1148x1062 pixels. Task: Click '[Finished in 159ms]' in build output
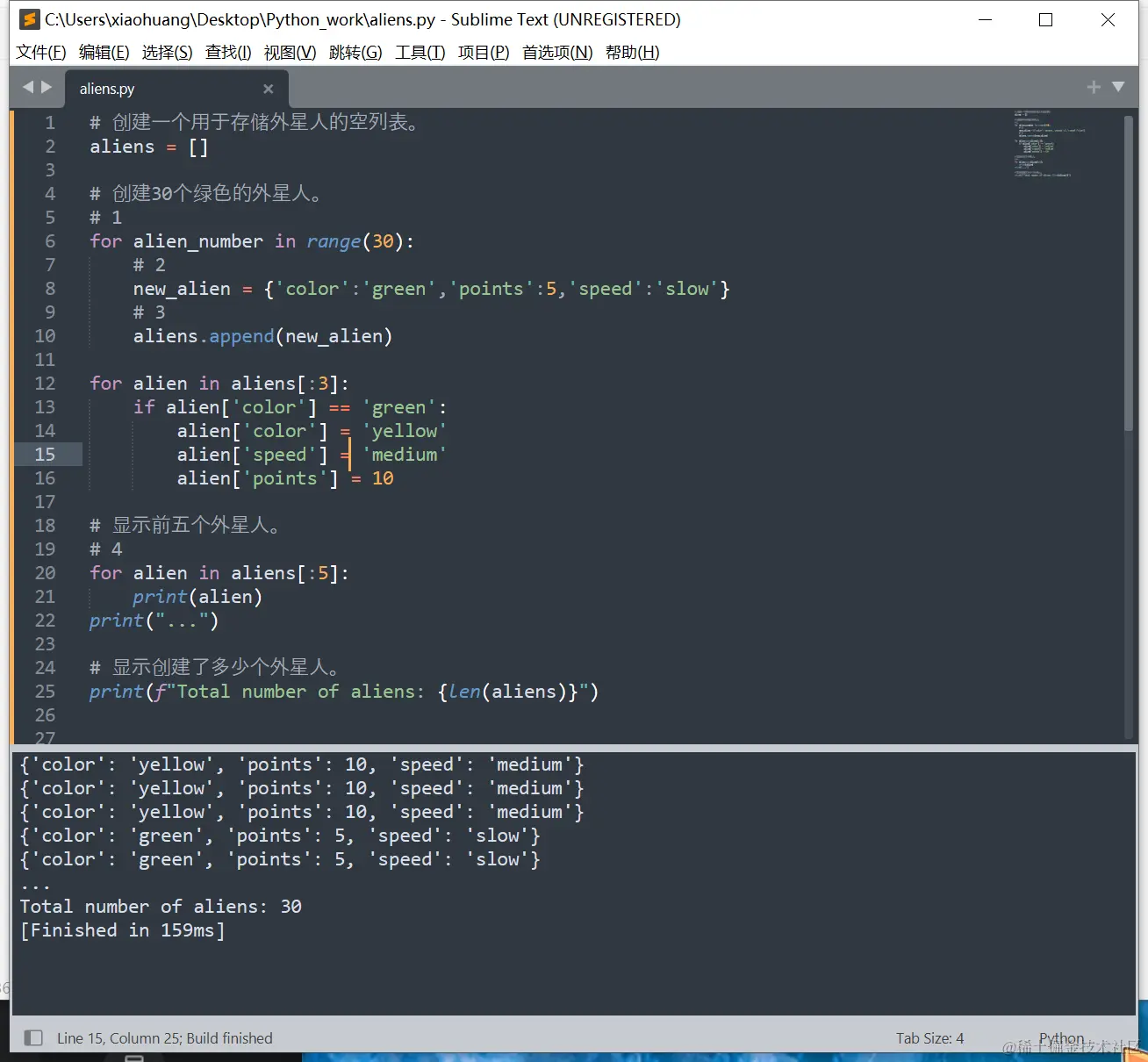coord(123,930)
